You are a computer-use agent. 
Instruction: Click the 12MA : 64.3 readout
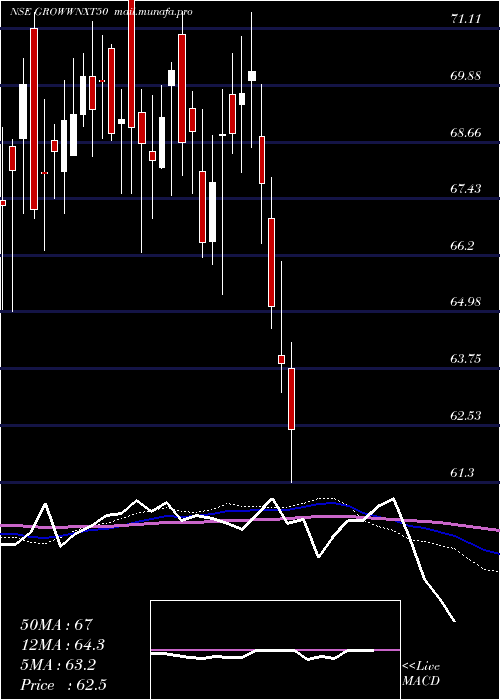pos(62,645)
